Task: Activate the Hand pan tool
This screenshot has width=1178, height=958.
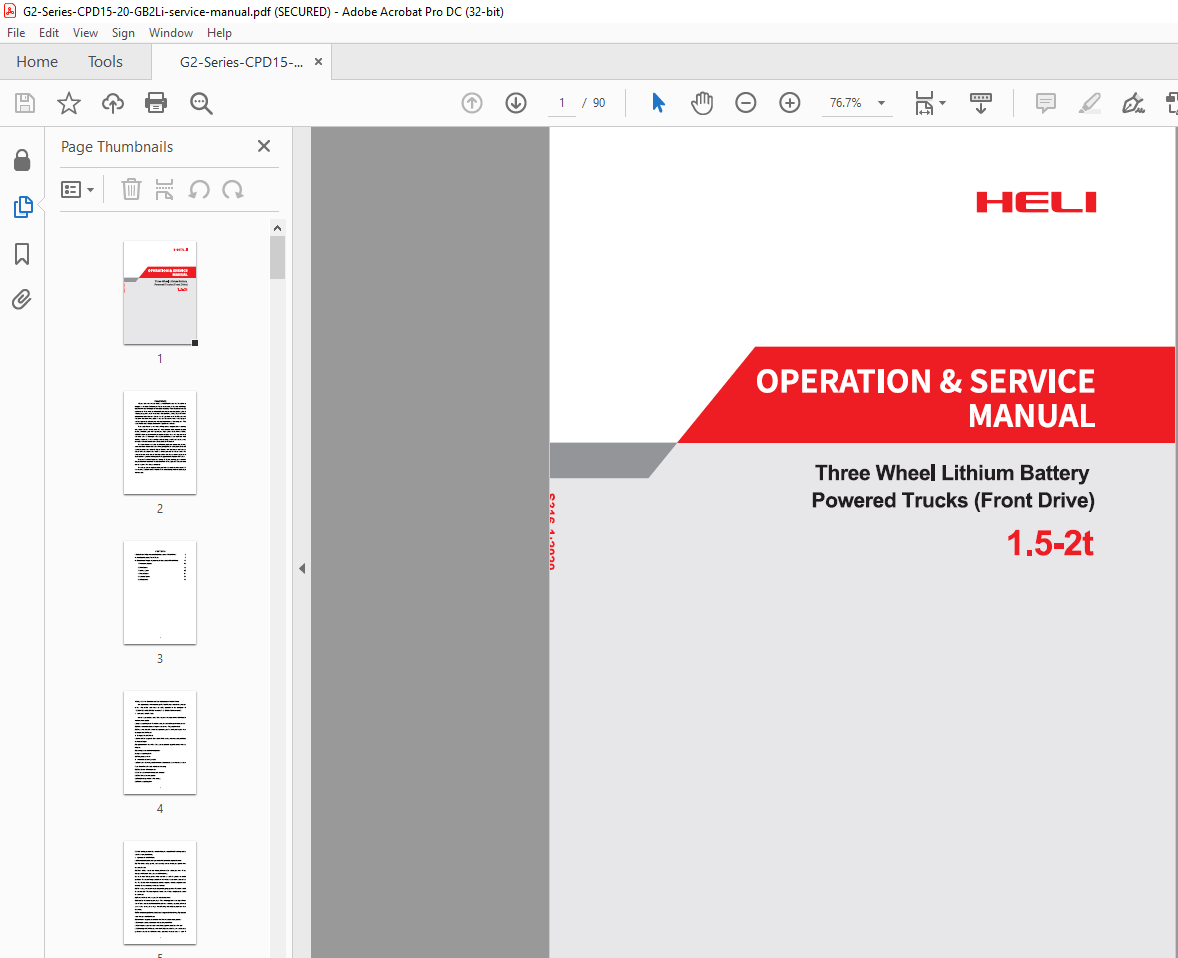Action: point(702,103)
